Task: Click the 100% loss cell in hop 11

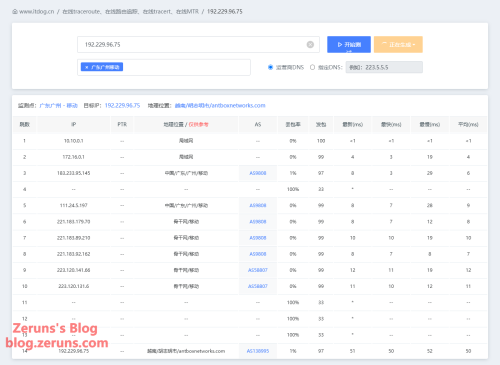Action: [x=293, y=303]
